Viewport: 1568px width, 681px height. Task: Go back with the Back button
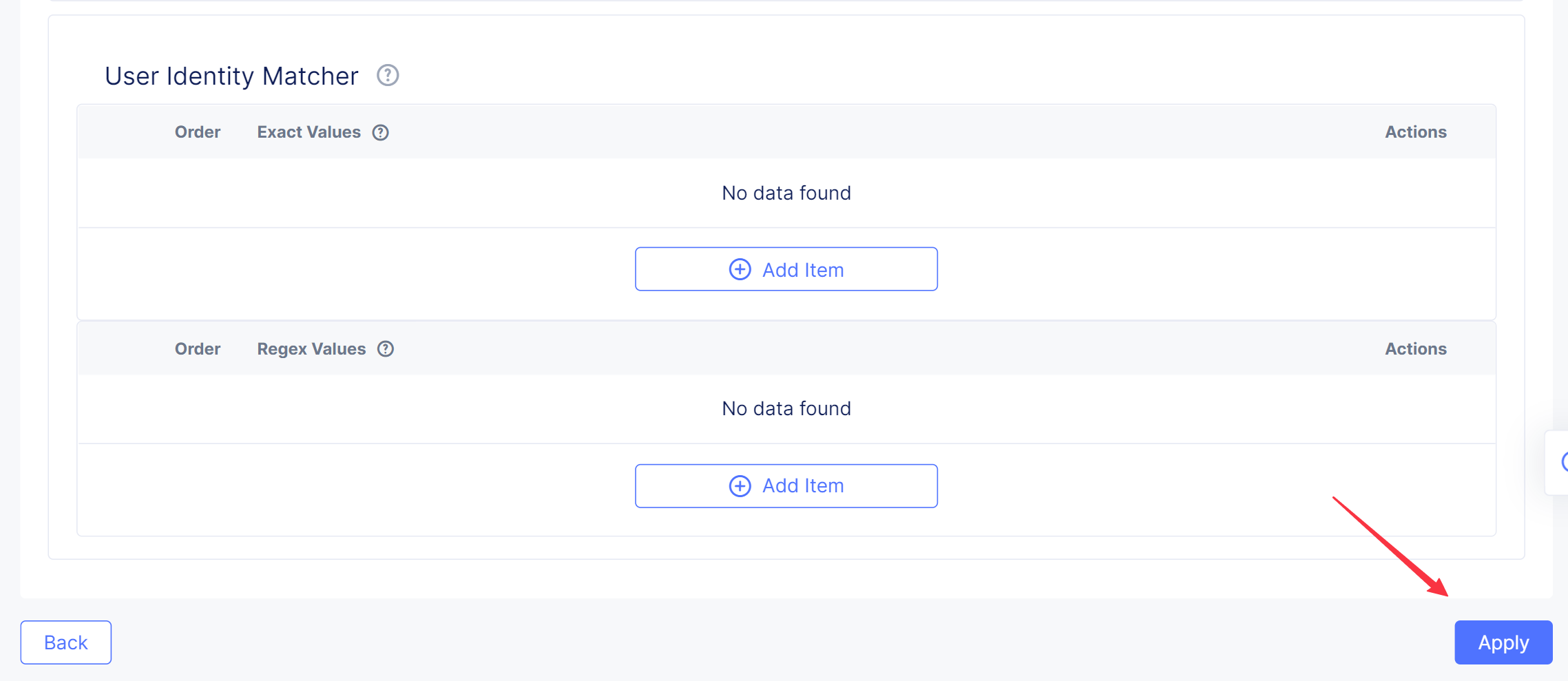(x=66, y=642)
